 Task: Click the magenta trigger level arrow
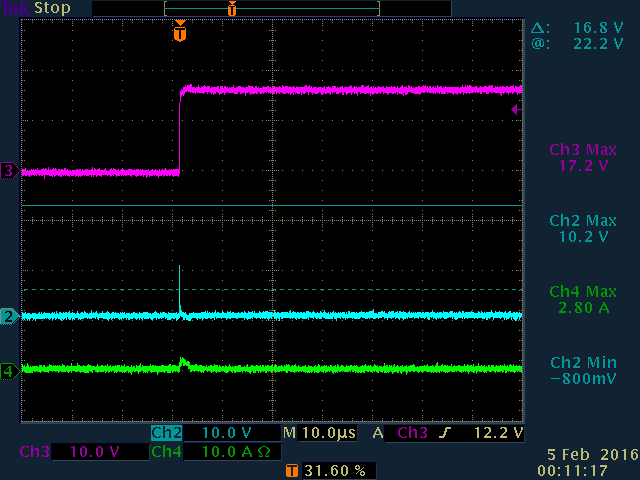tap(516, 109)
